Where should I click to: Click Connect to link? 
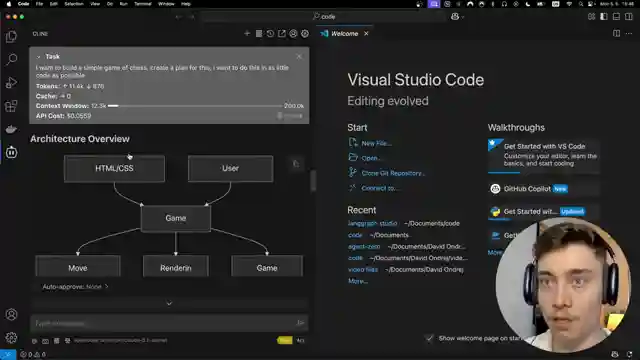pos(380,188)
